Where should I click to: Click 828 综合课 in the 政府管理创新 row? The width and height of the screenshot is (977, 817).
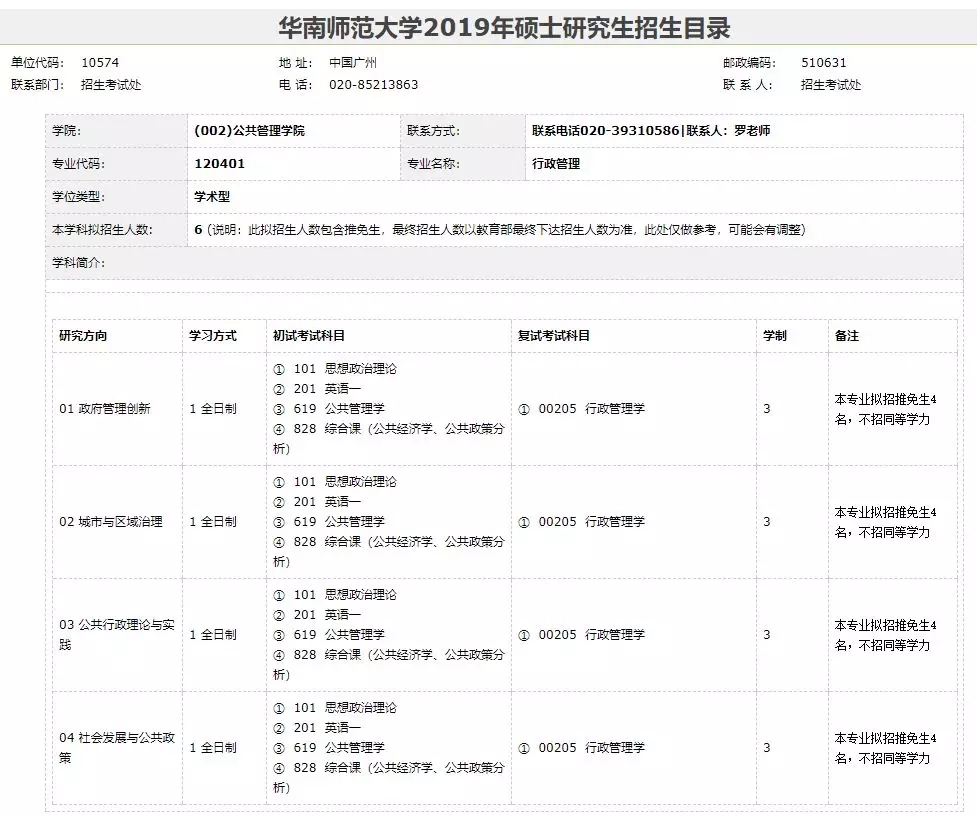coord(389,439)
